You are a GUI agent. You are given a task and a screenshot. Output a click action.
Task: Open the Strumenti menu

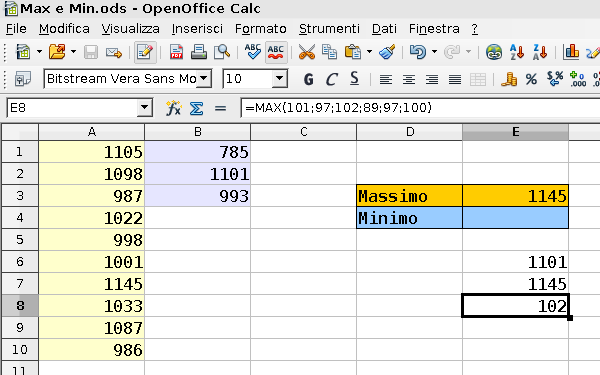pyautogui.click(x=329, y=29)
